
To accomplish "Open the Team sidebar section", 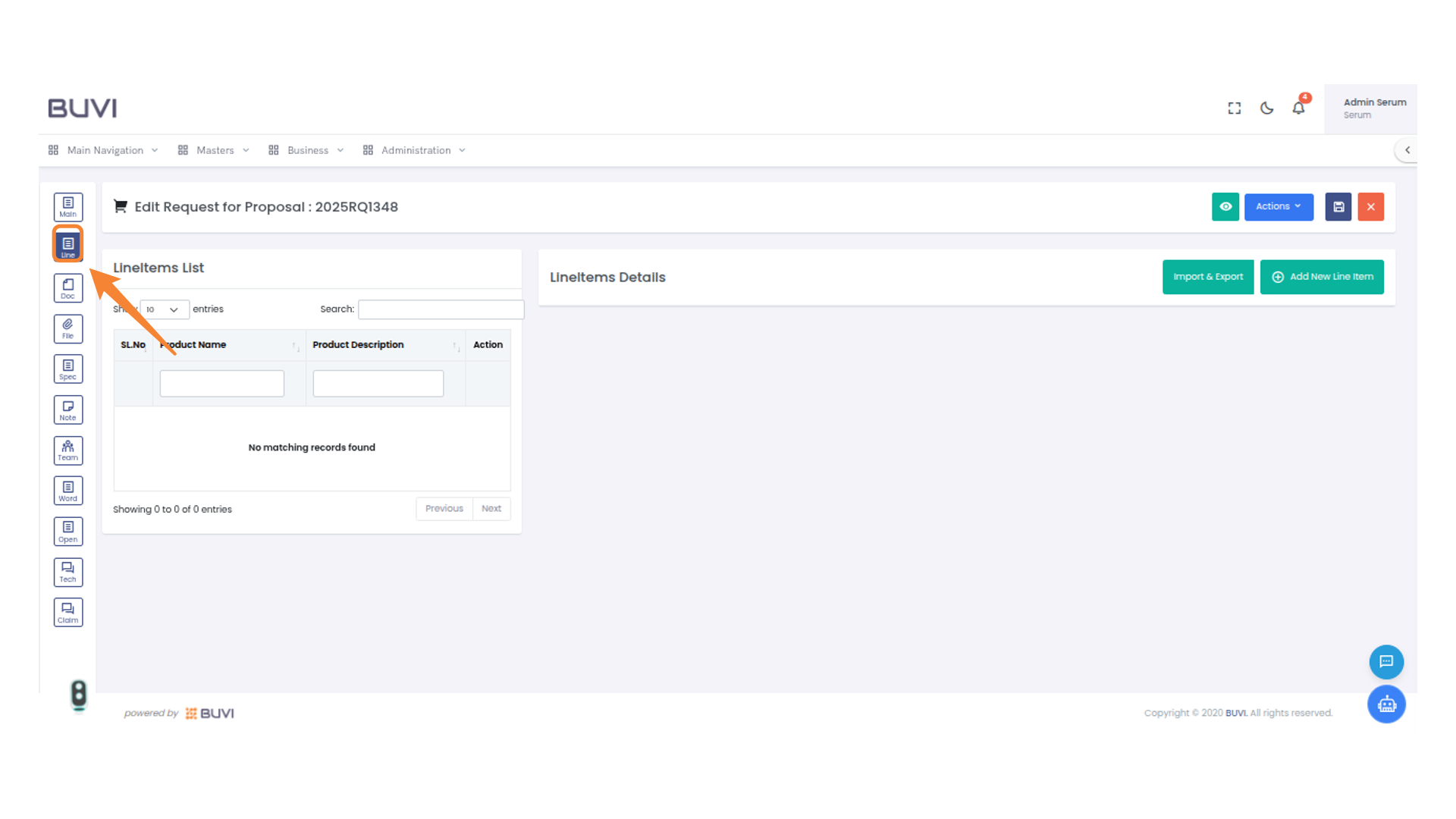I will tap(67, 450).
